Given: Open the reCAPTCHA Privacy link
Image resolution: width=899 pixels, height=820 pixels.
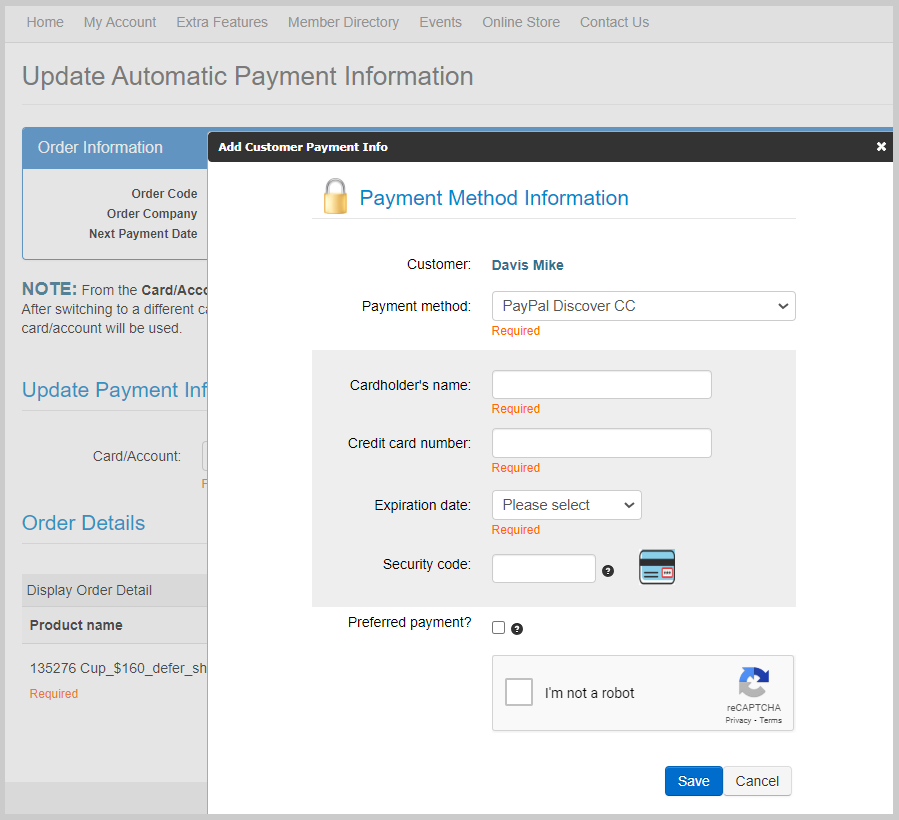Looking at the screenshot, I should pos(738,720).
